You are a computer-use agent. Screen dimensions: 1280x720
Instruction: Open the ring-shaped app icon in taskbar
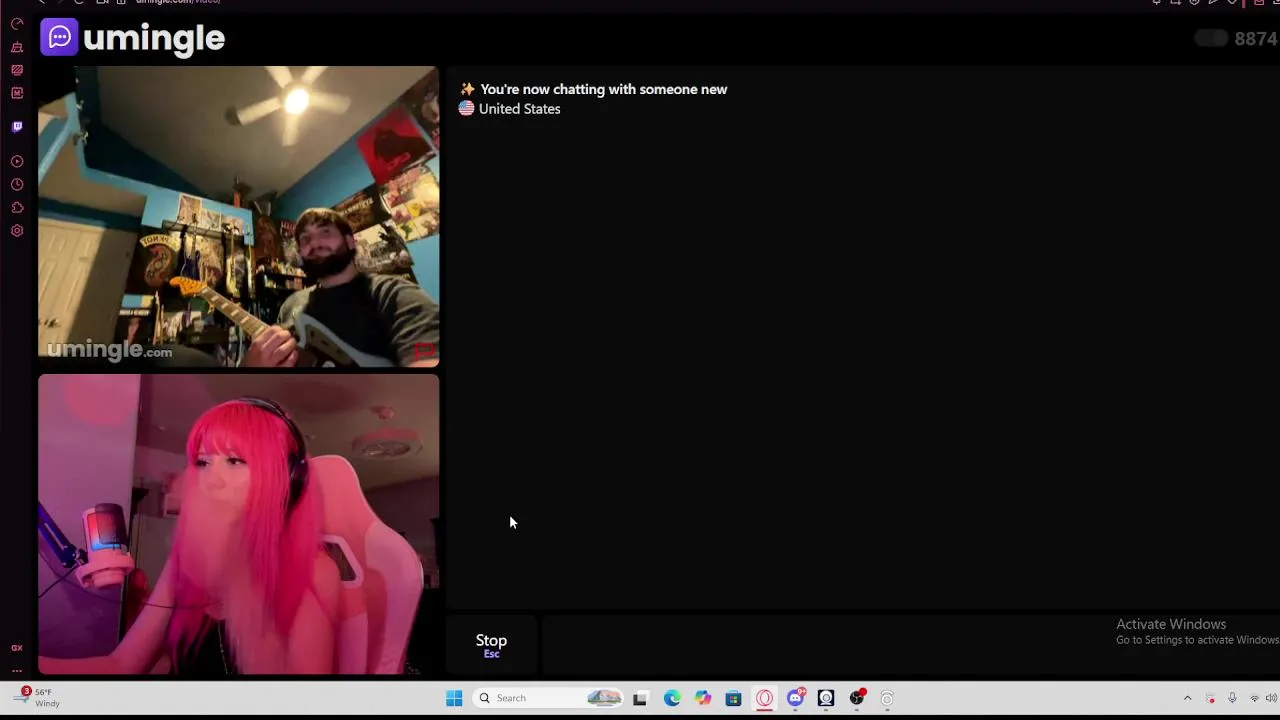pos(887,698)
